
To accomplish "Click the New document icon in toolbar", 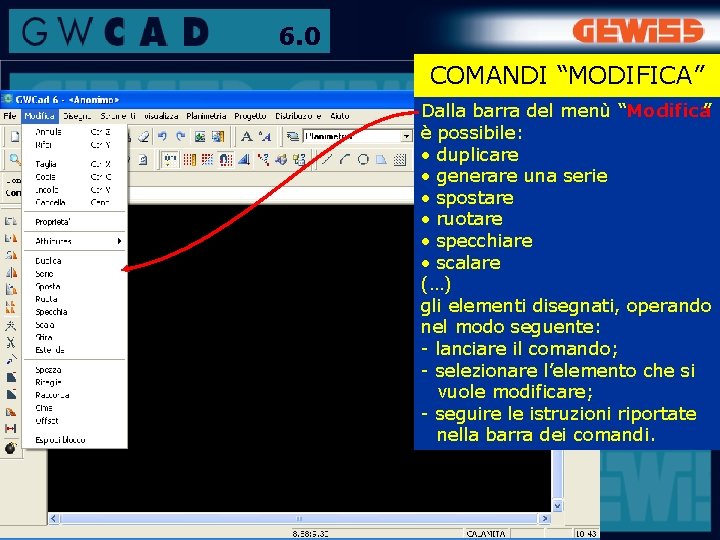I will 15,137.
